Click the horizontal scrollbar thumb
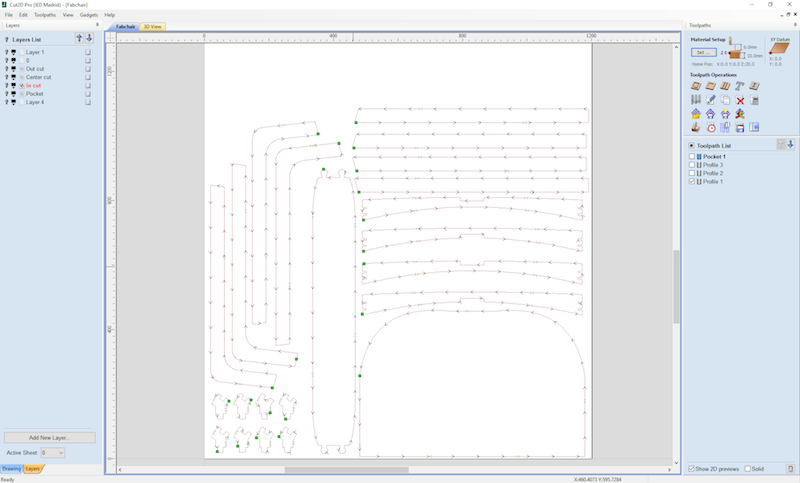The height and width of the screenshot is (483, 800). [x=346, y=470]
